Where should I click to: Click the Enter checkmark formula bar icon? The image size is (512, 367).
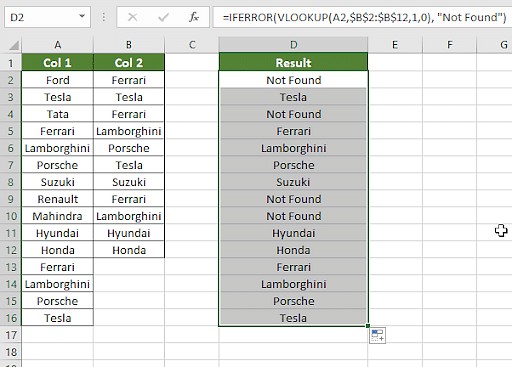click(x=163, y=17)
